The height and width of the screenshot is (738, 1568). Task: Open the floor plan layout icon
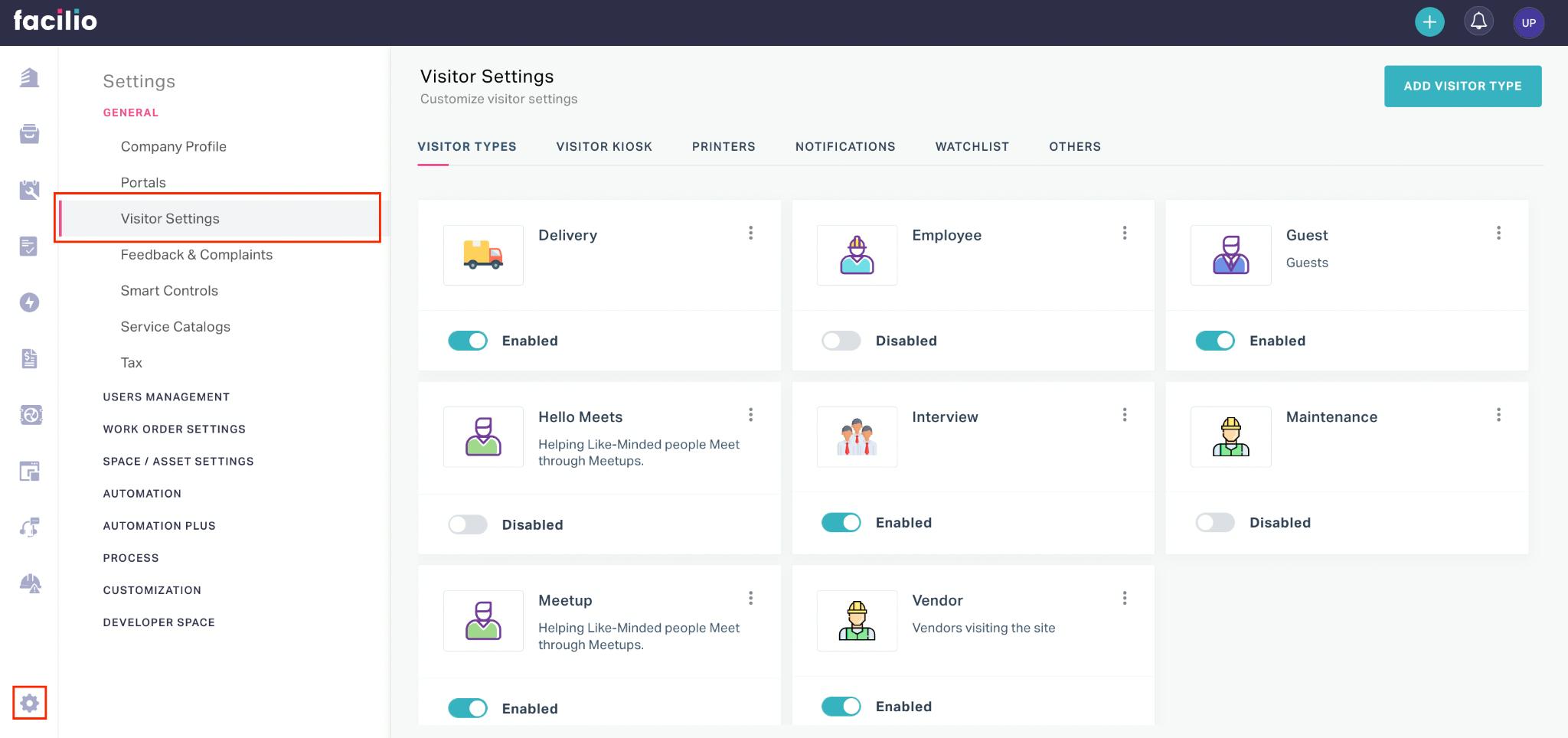click(x=29, y=472)
